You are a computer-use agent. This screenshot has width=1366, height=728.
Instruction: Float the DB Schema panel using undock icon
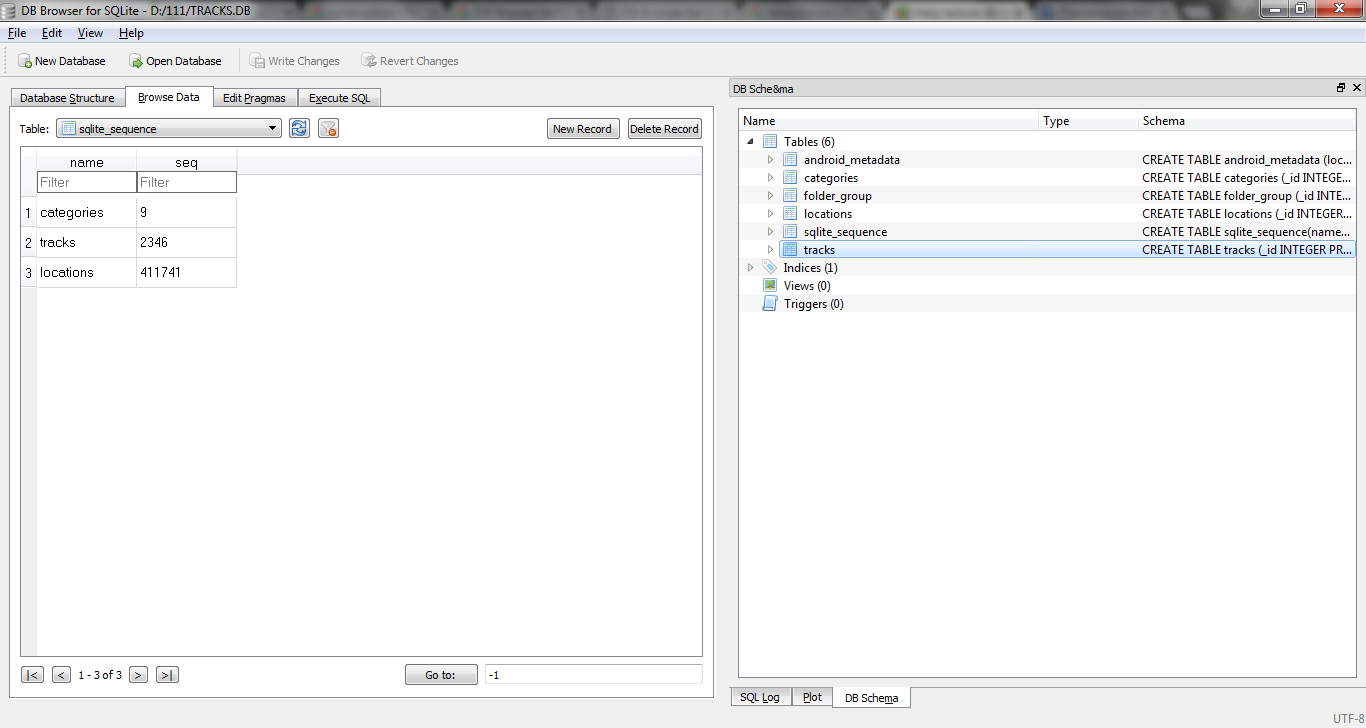1341,88
